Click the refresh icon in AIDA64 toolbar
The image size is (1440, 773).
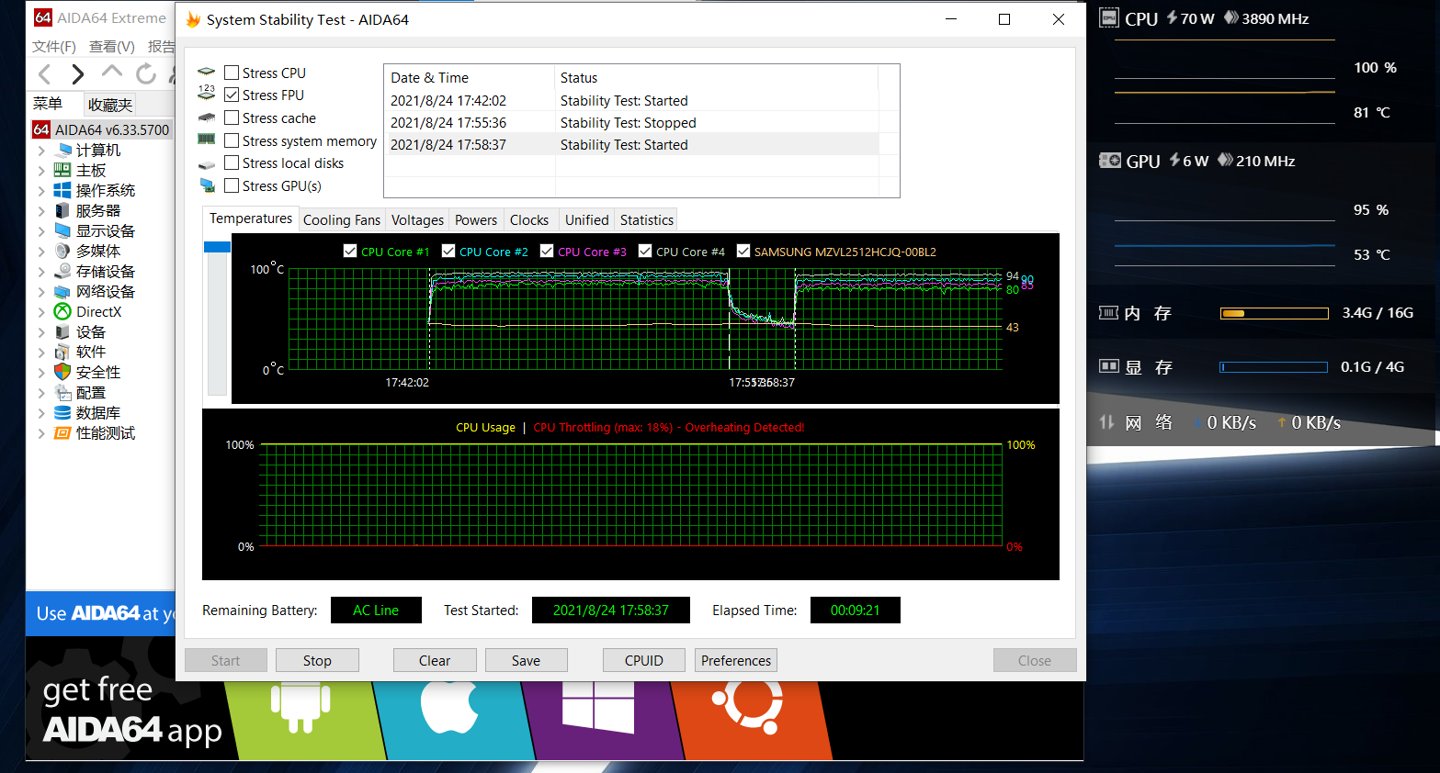tap(146, 74)
